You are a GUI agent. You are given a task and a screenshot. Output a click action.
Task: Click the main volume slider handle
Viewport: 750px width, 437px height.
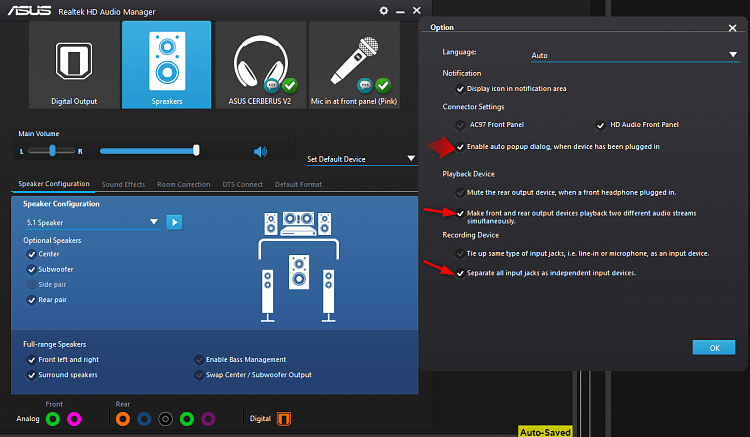(196, 151)
